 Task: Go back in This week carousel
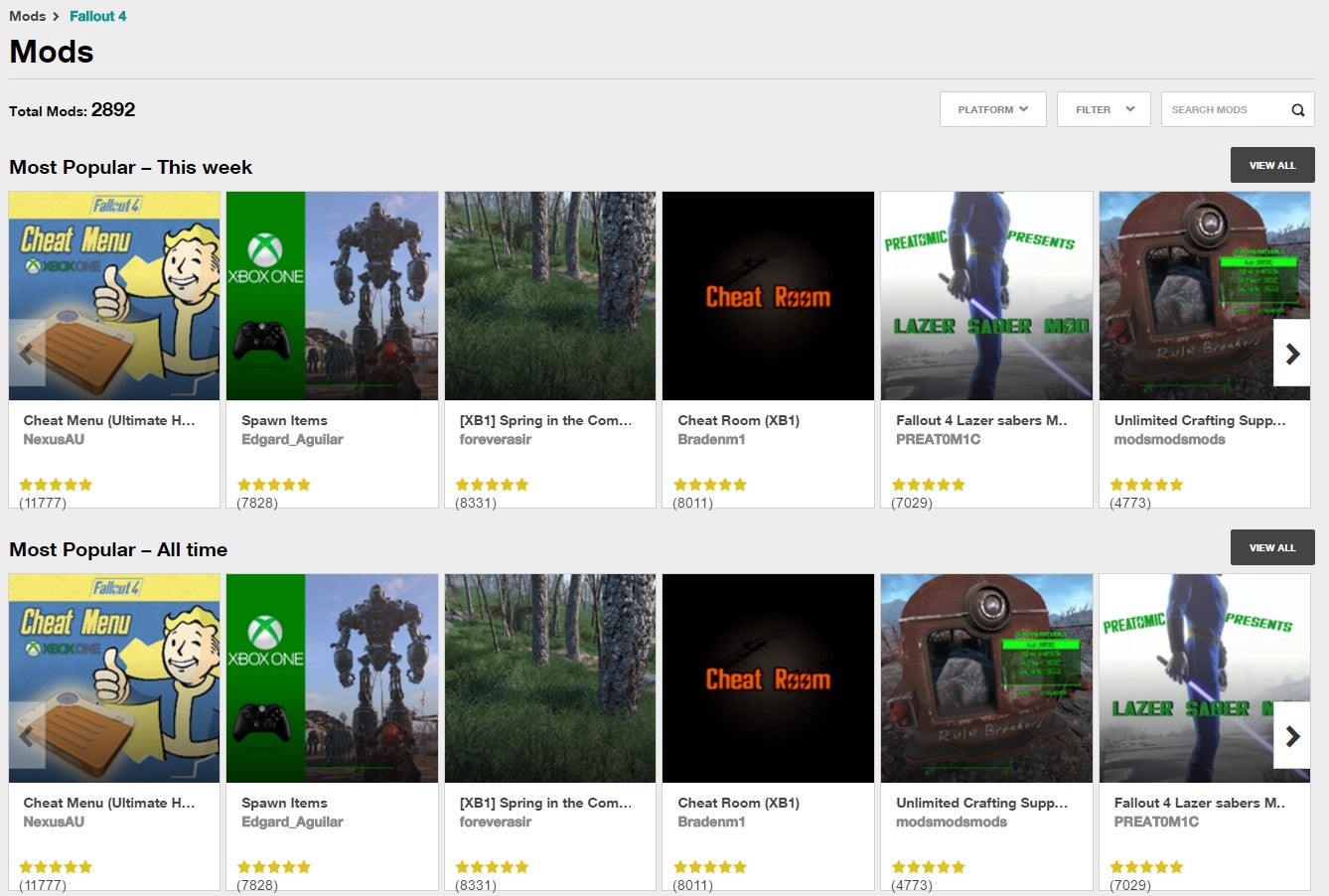[x=27, y=353]
